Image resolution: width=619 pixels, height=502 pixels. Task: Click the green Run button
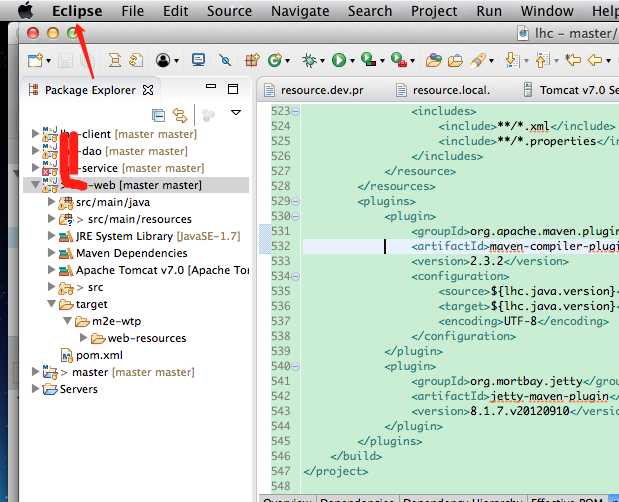click(x=339, y=60)
